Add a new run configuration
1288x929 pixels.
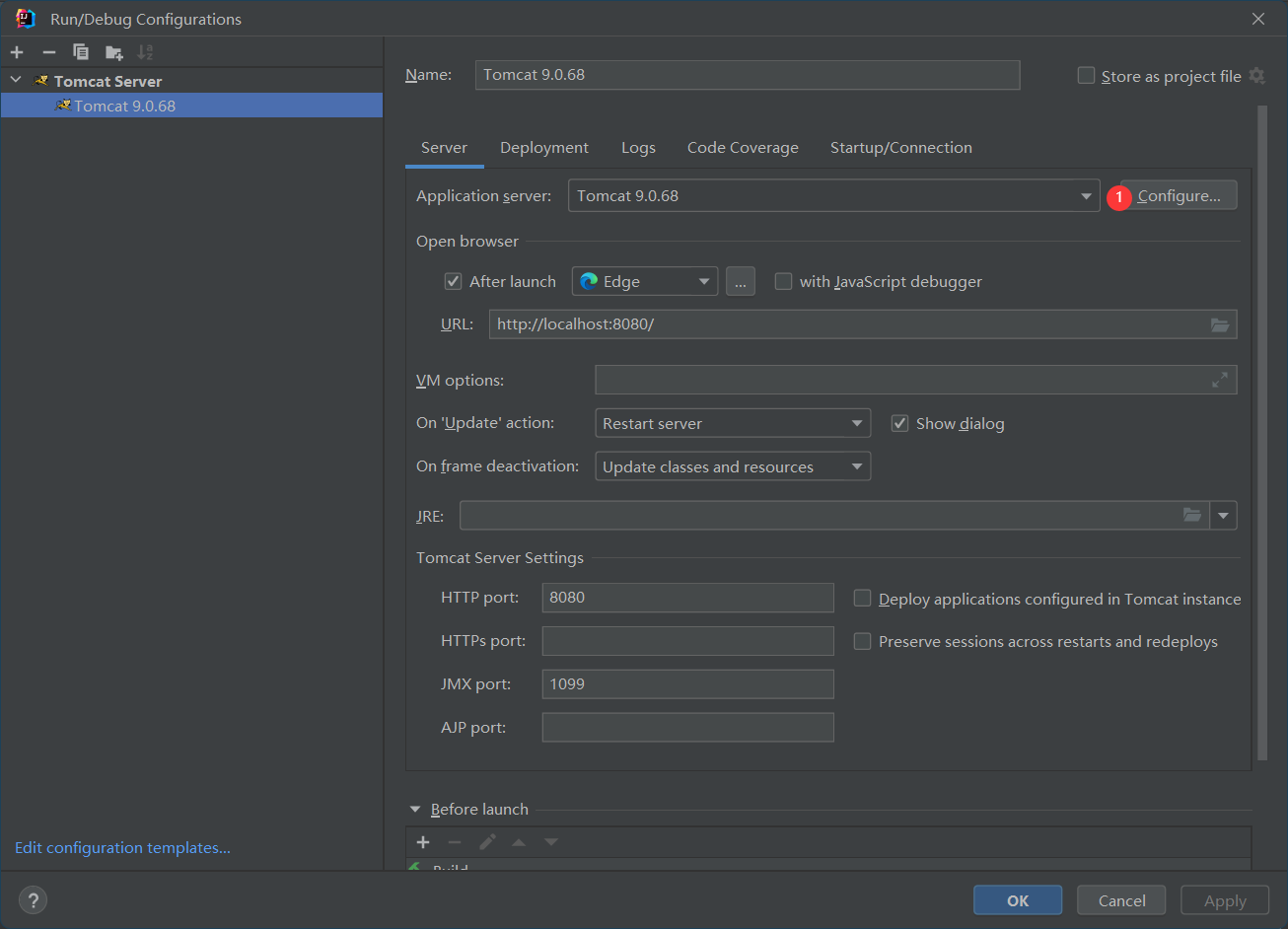[17, 52]
